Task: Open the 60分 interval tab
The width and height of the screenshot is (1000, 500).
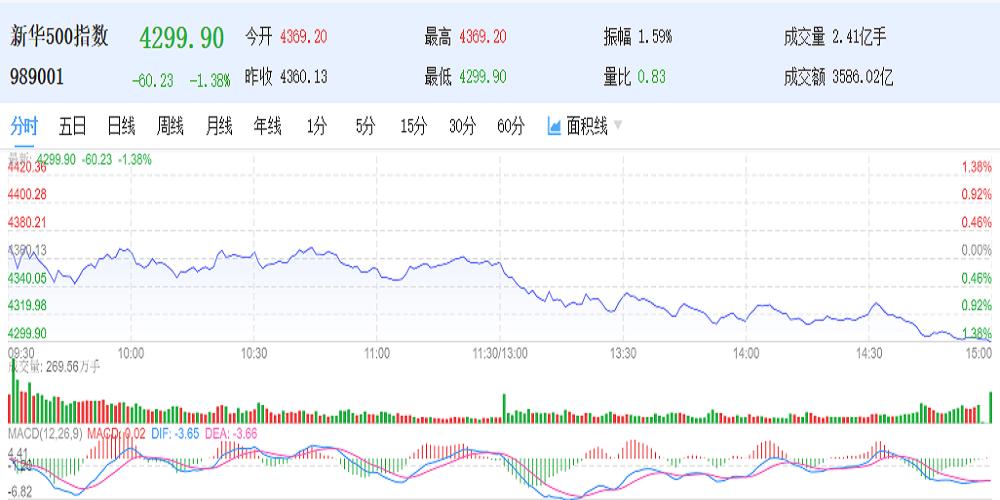Action: pos(510,126)
